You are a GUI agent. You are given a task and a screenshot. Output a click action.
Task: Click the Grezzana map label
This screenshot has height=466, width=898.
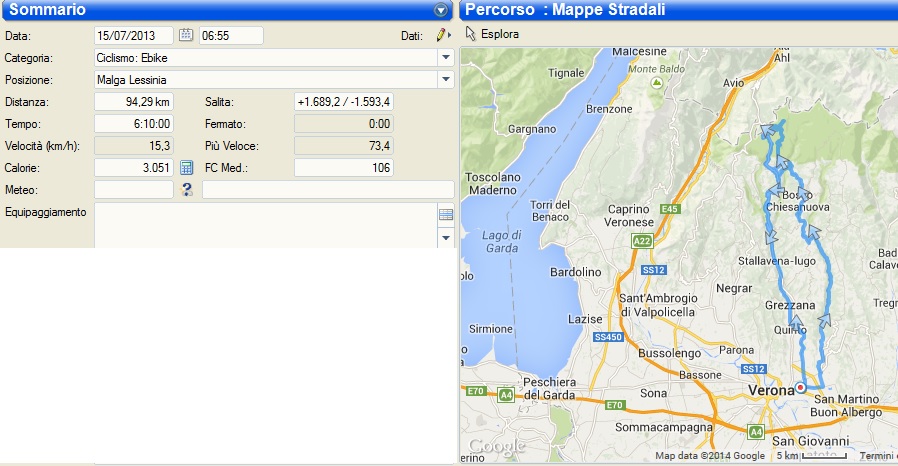click(x=790, y=305)
